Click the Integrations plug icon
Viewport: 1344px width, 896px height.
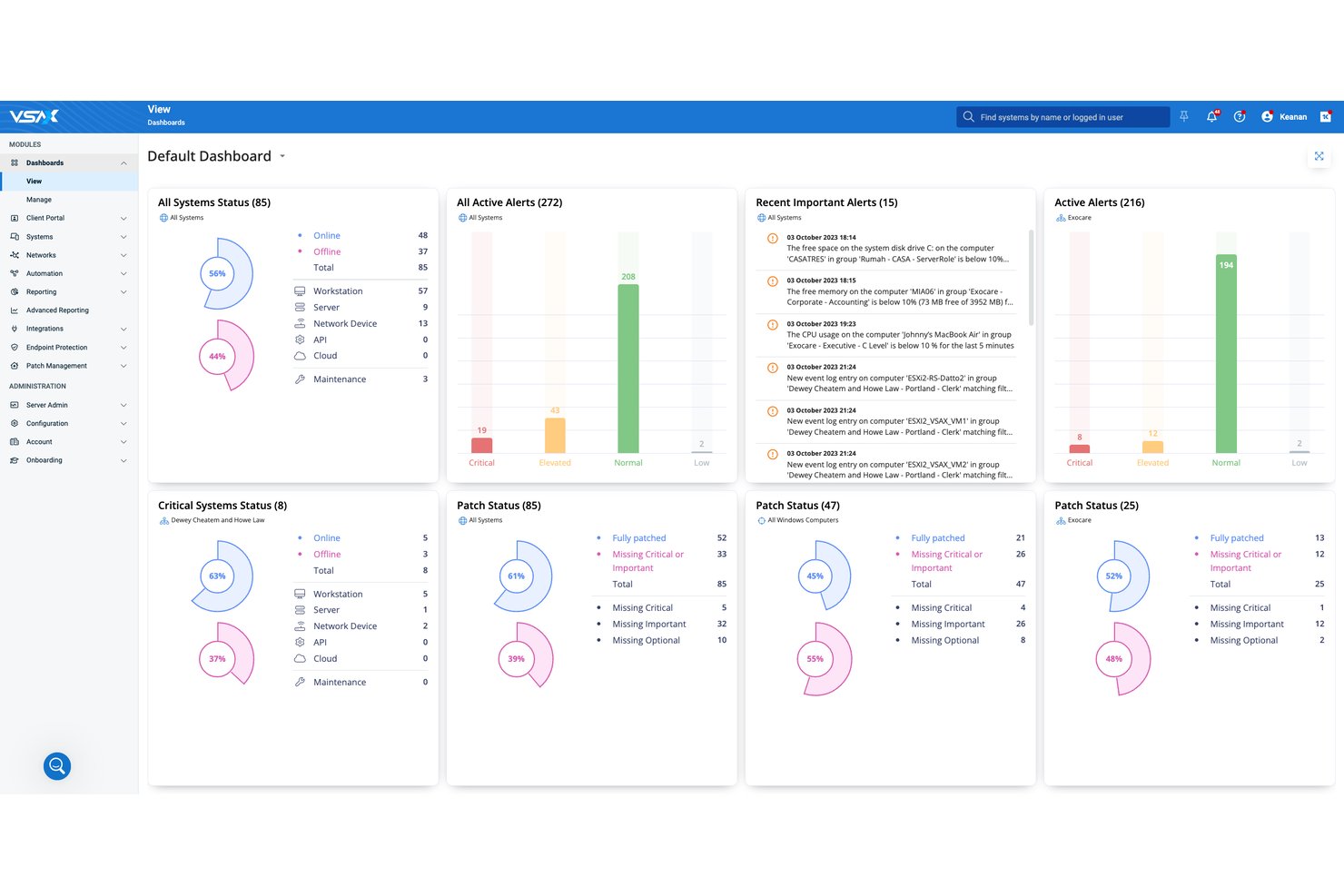(x=15, y=329)
